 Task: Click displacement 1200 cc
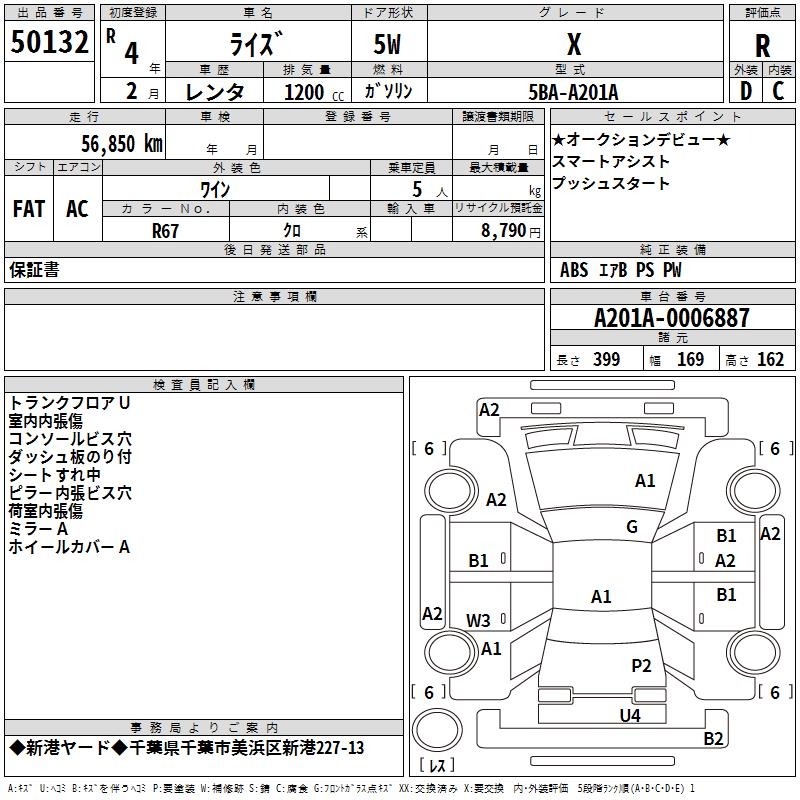click(x=314, y=92)
